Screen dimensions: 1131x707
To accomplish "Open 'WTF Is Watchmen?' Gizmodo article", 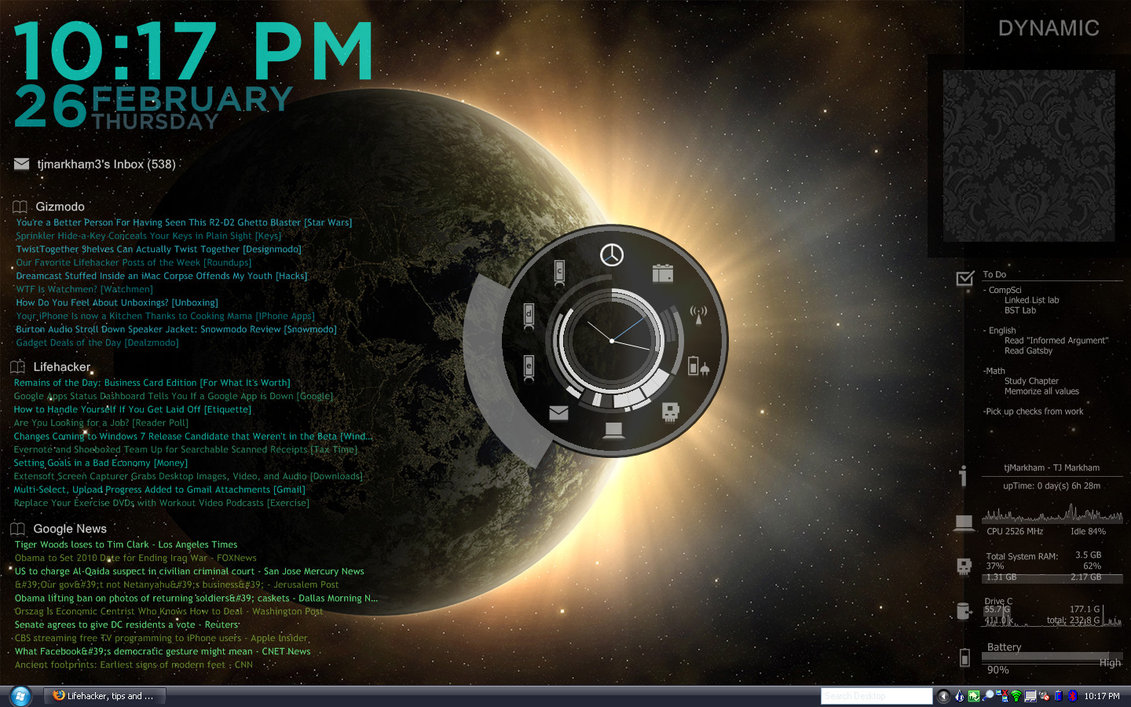I will (84, 289).
